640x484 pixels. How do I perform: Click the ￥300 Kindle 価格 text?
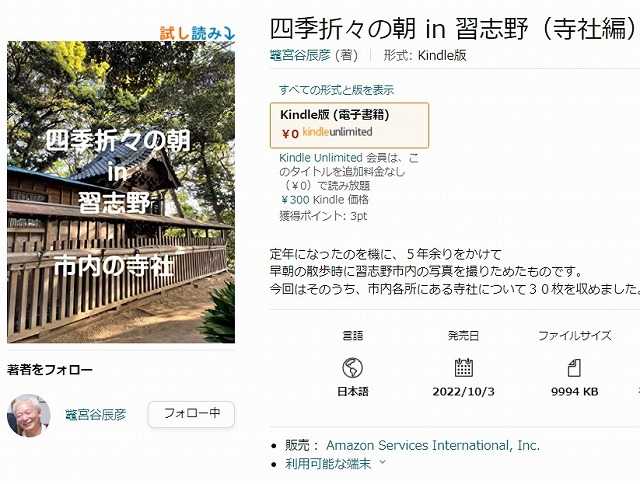point(324,200)
